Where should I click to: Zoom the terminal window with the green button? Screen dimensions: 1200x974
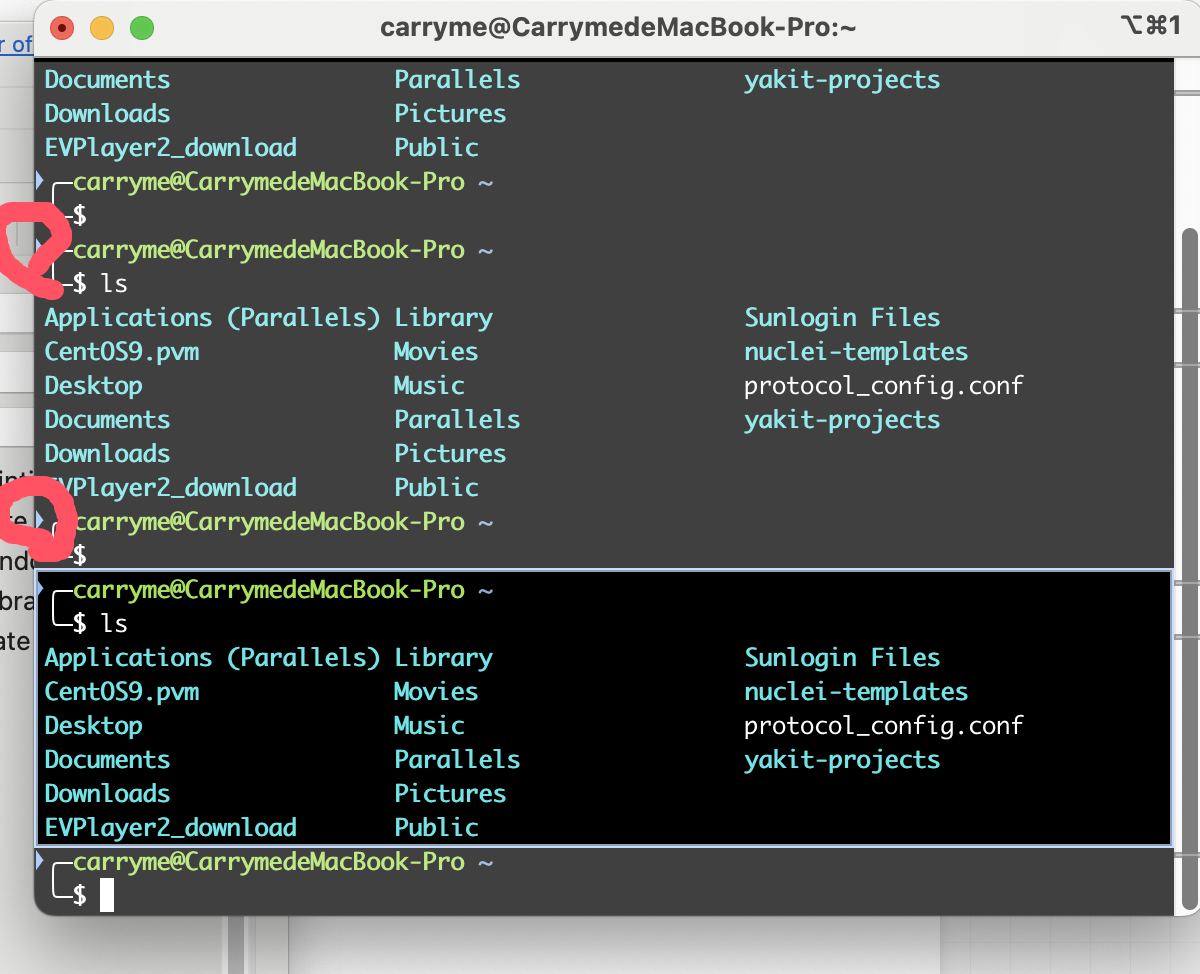(142, 28)
